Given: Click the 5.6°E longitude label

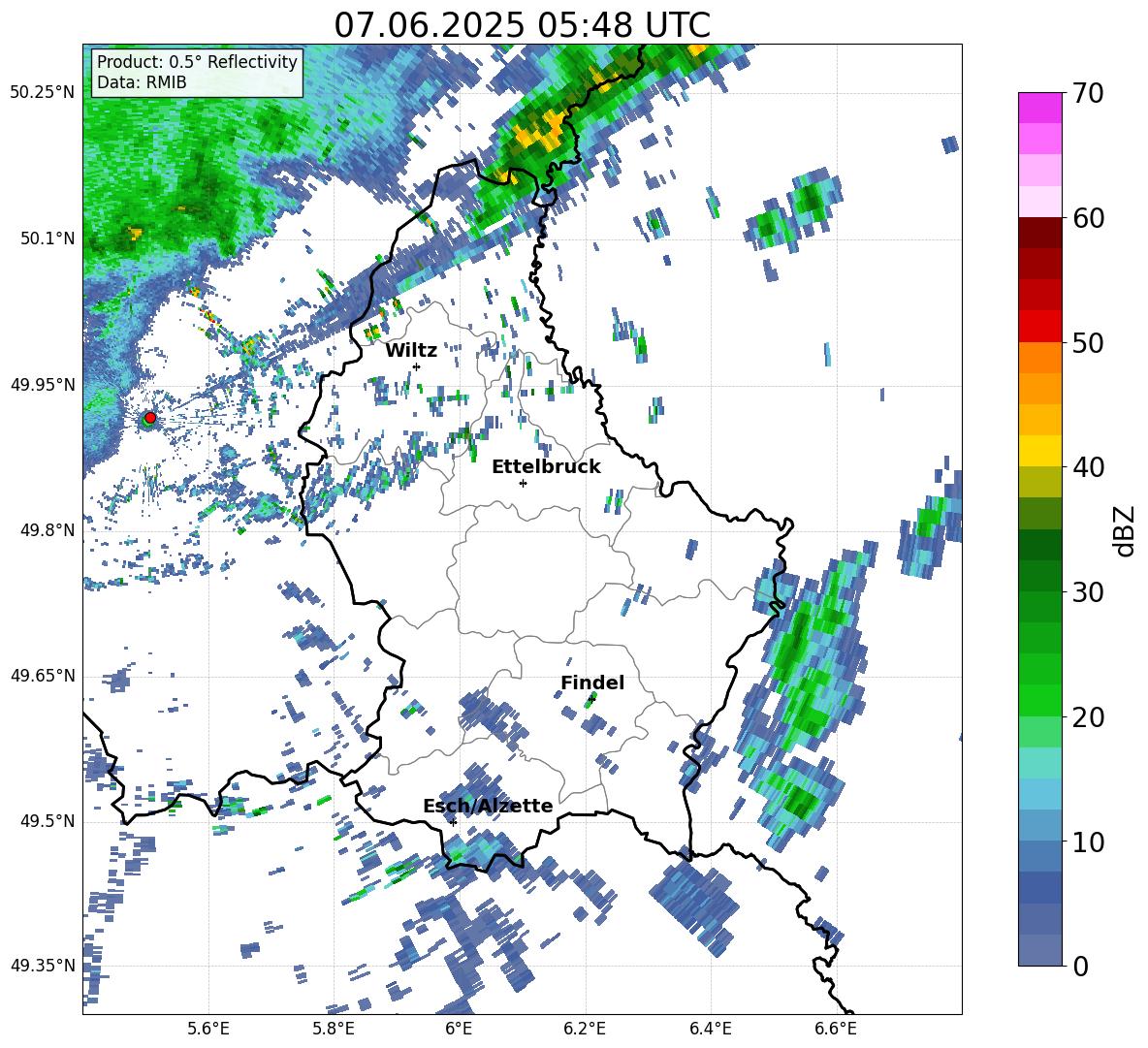Looking at the screenshot, I should tap(208, 1030).
